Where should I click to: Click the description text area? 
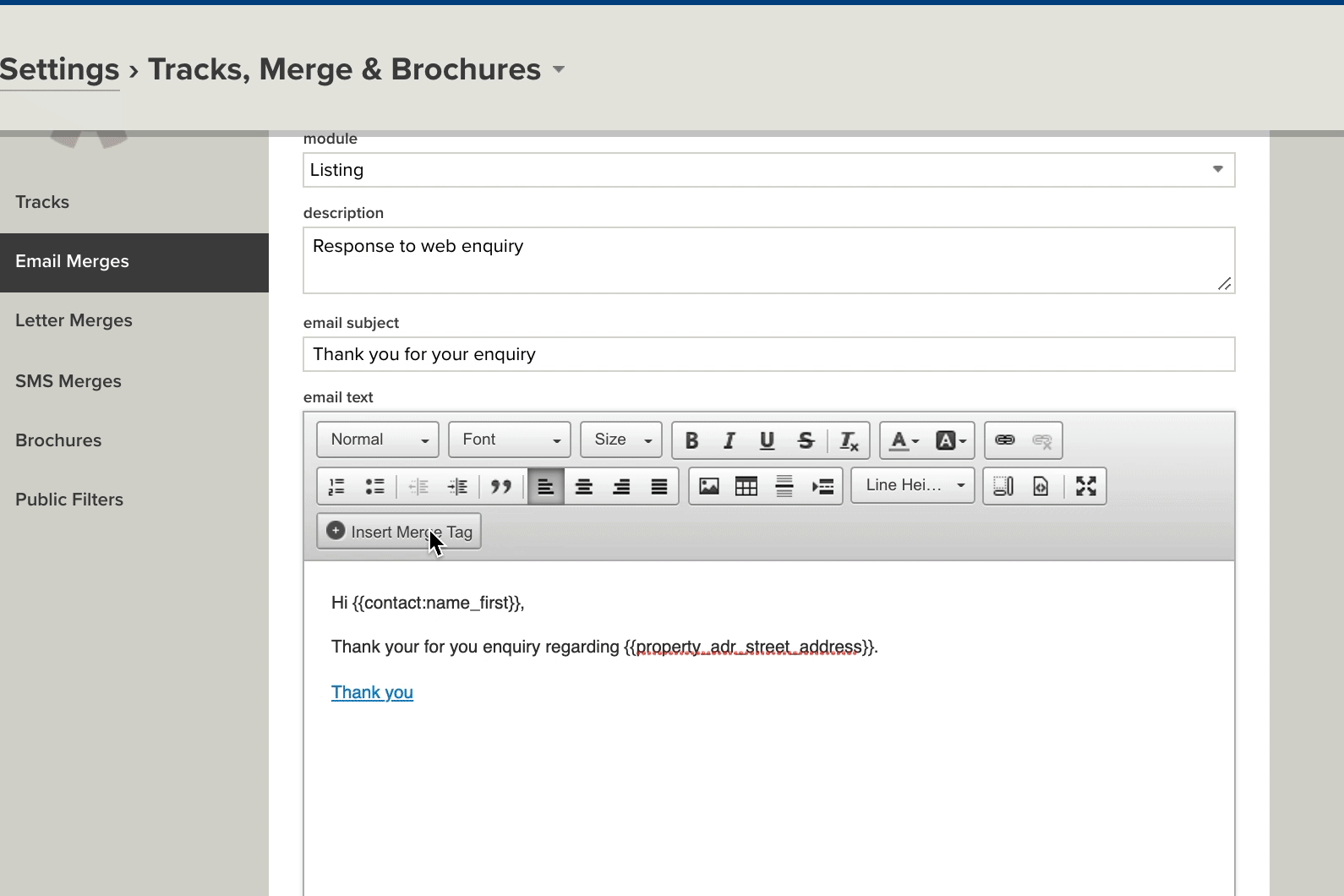(x=769, y=260)
